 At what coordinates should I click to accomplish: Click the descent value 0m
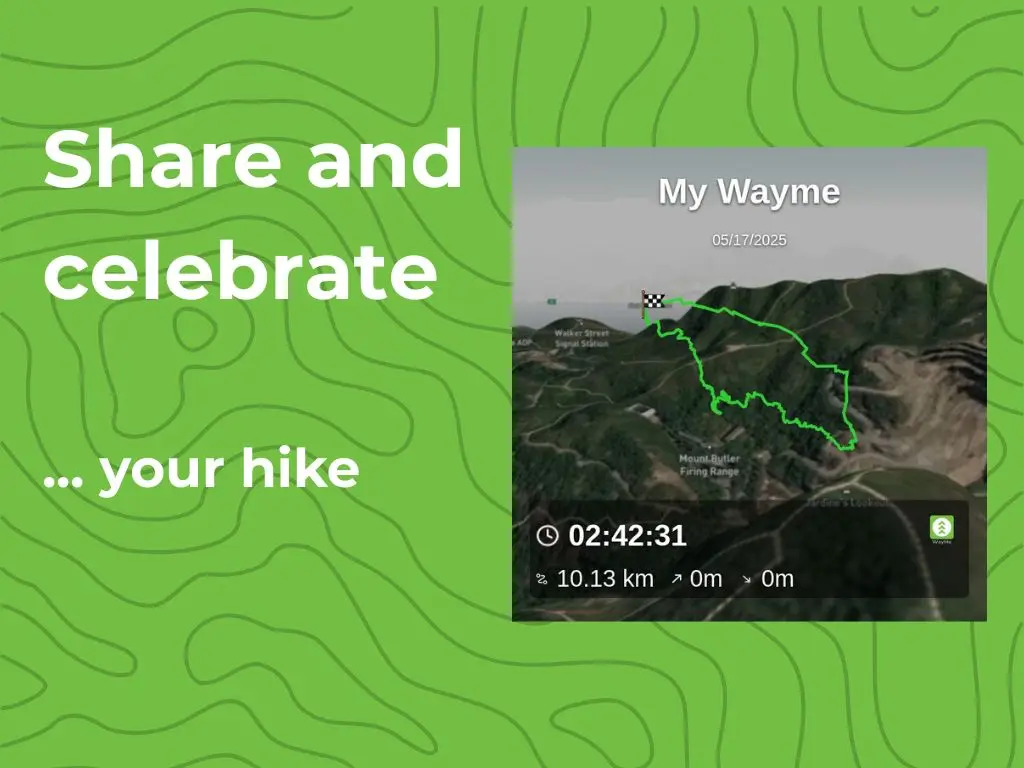click(x=777, y=579)
